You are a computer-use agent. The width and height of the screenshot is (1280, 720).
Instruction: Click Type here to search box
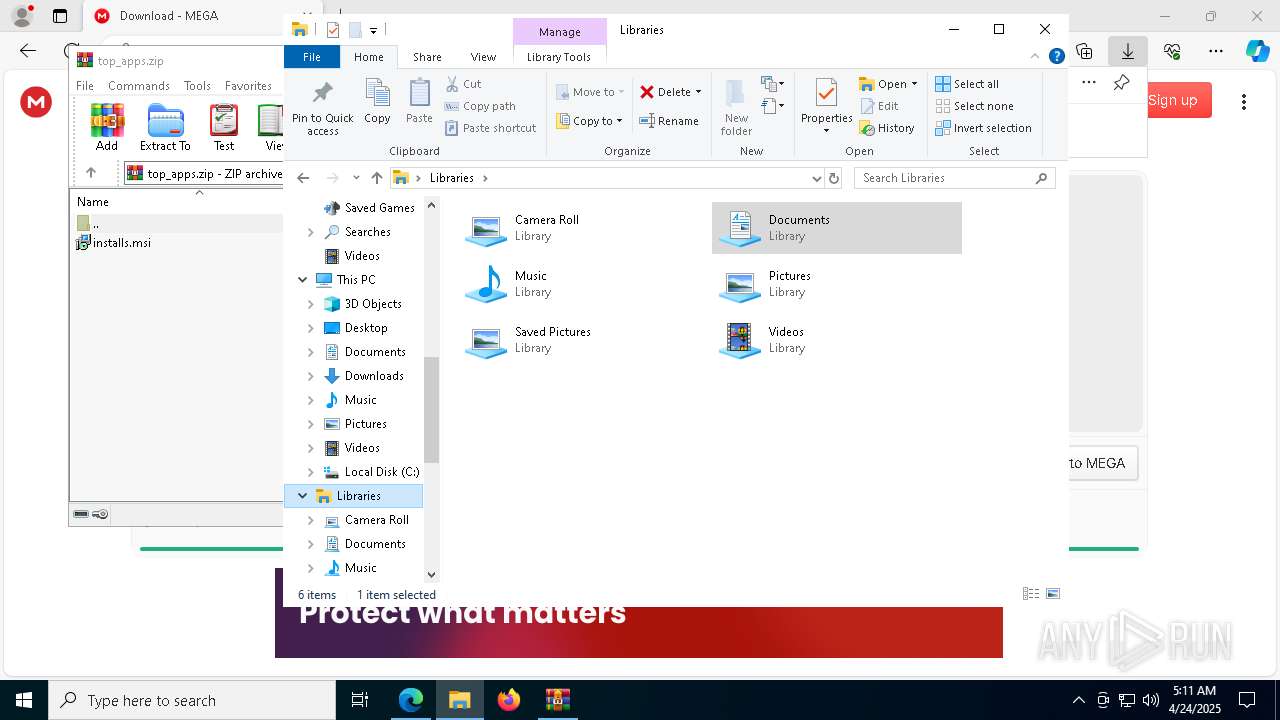coord(192,700)
